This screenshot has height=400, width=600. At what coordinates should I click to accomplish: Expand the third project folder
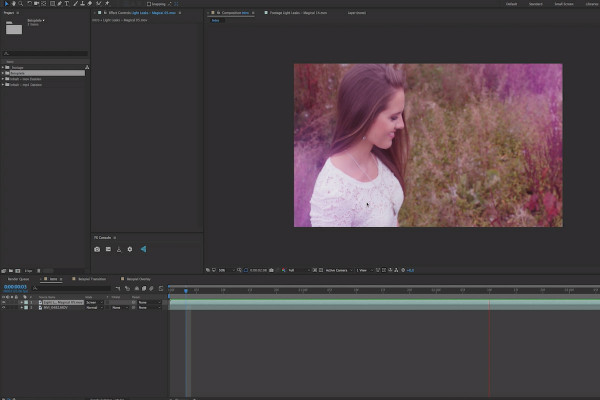3,79
